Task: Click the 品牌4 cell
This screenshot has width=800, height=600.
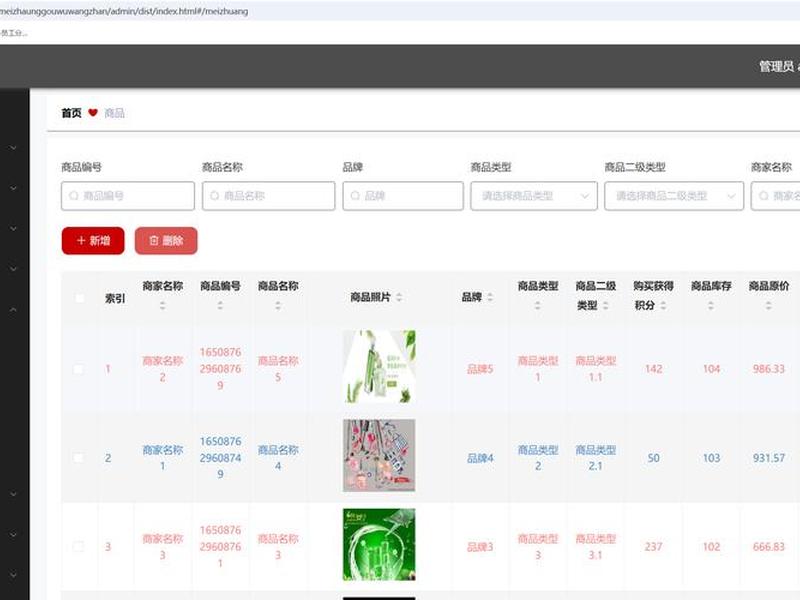Action: click(480, 458)
